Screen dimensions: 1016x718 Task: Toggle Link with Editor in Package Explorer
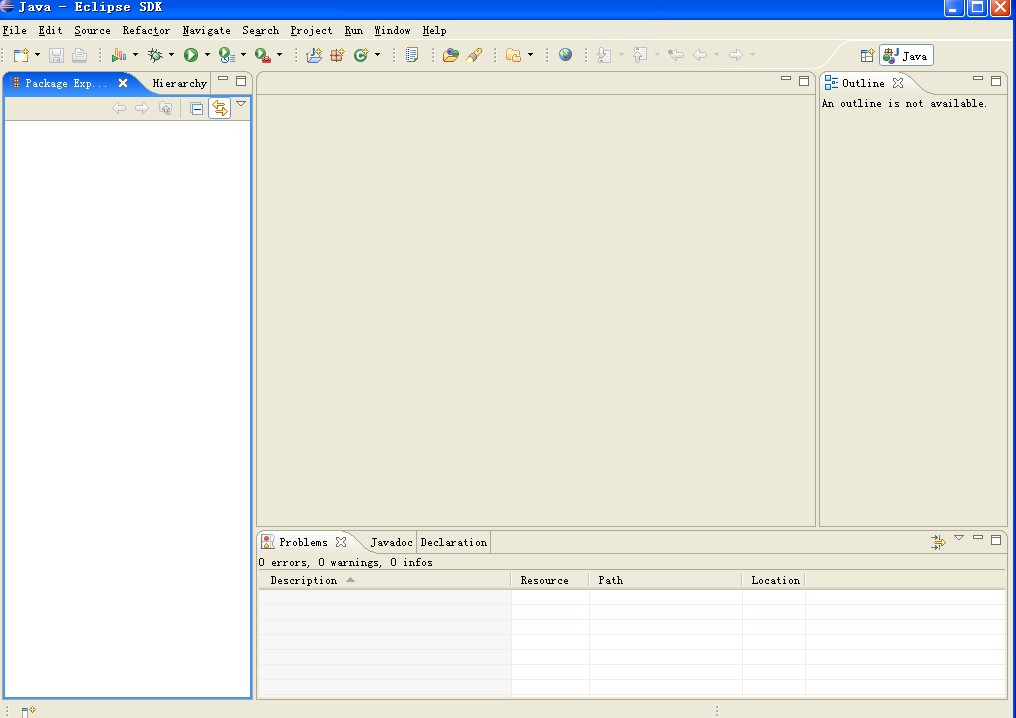click(x=219, y=108)
